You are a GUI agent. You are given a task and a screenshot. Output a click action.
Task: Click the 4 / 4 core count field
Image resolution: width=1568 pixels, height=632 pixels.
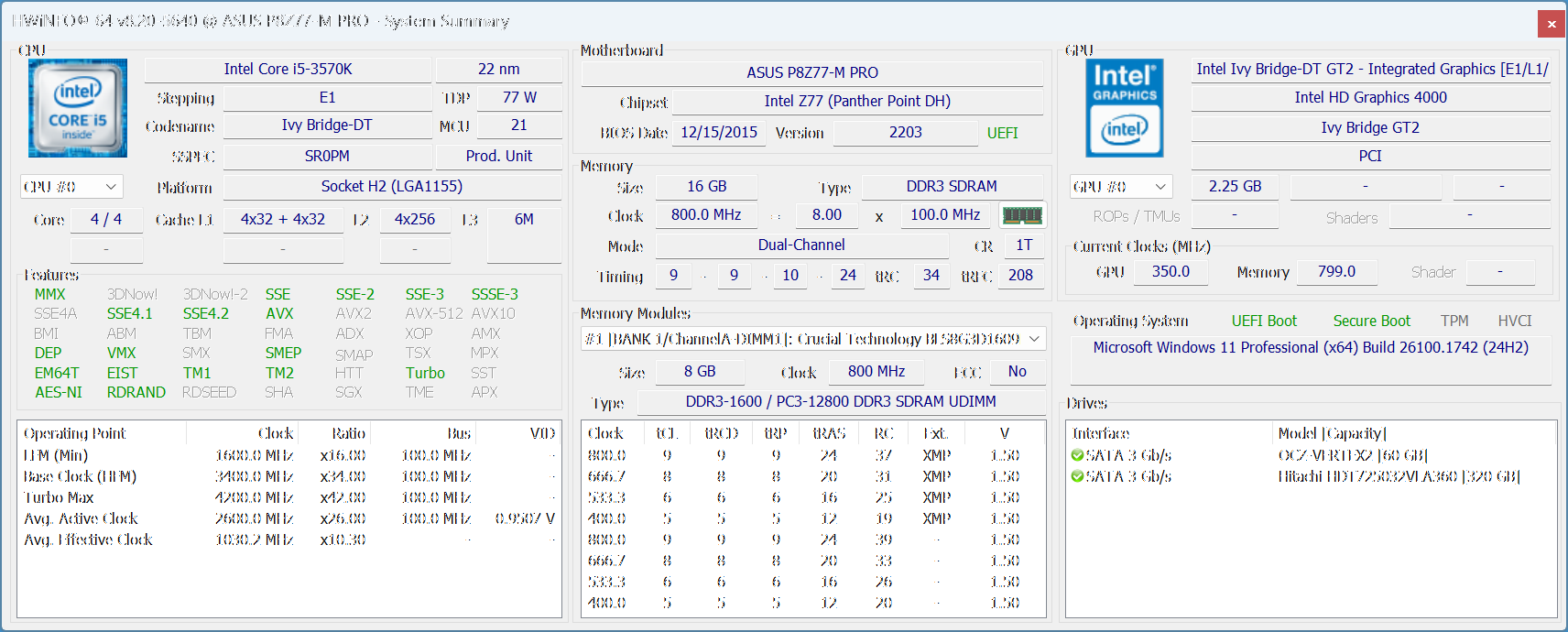tap(106, 220)
